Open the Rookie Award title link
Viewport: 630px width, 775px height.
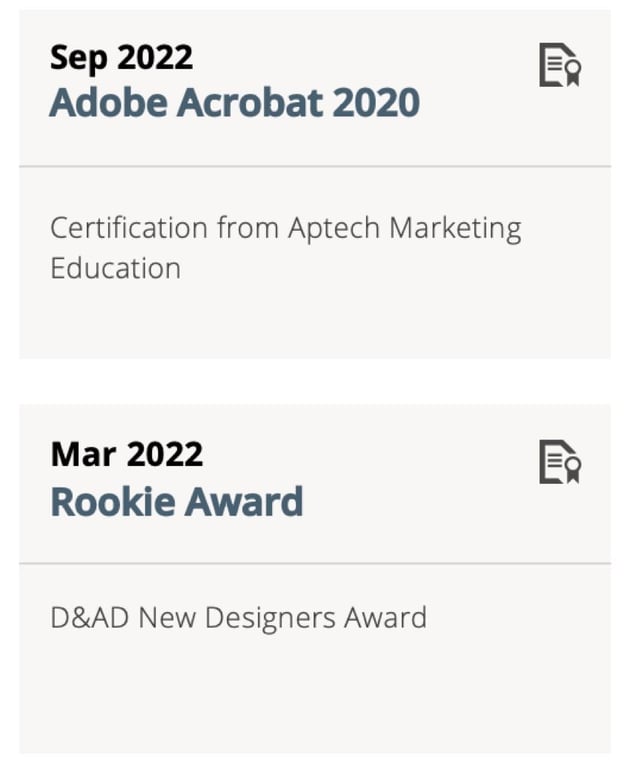(x=177, y=501)
